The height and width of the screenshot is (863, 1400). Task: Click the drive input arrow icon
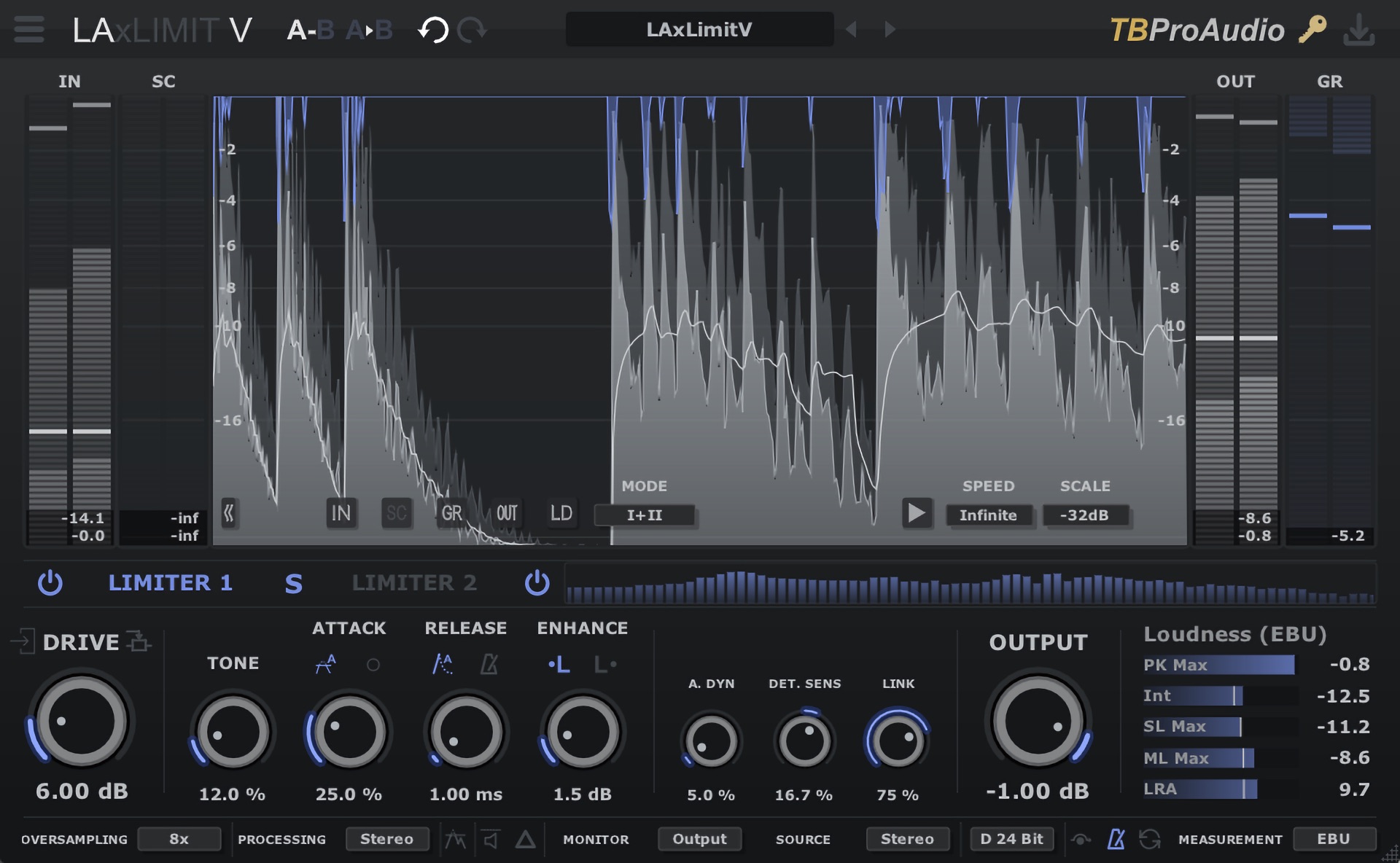23,641
